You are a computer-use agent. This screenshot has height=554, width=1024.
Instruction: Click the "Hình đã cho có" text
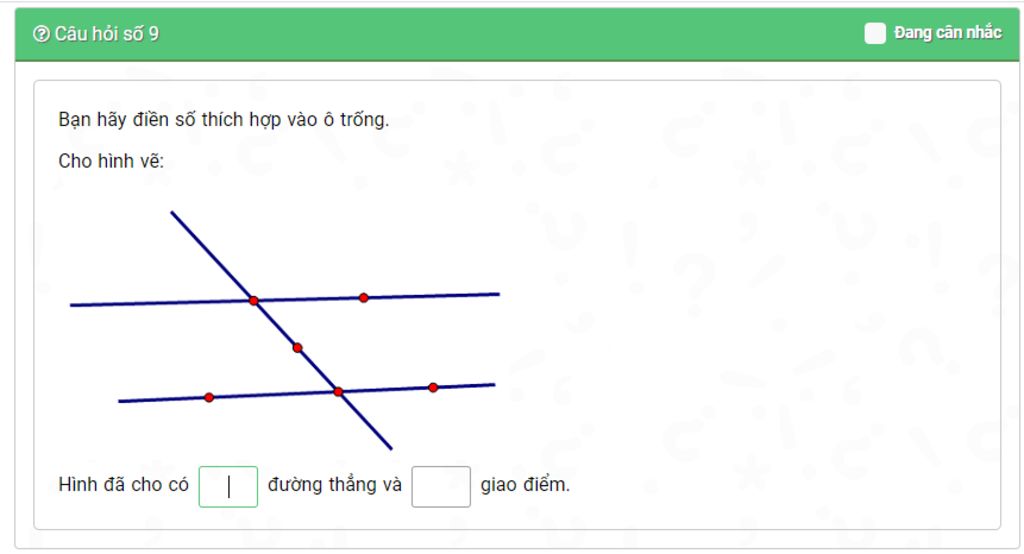point(123,485)
